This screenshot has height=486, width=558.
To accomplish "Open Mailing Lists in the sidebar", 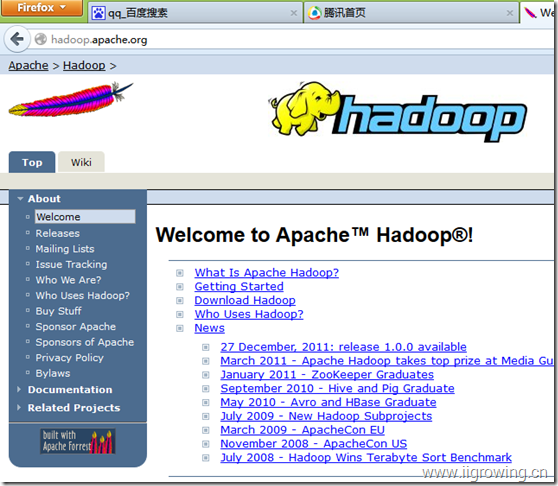I will point(65,249).
